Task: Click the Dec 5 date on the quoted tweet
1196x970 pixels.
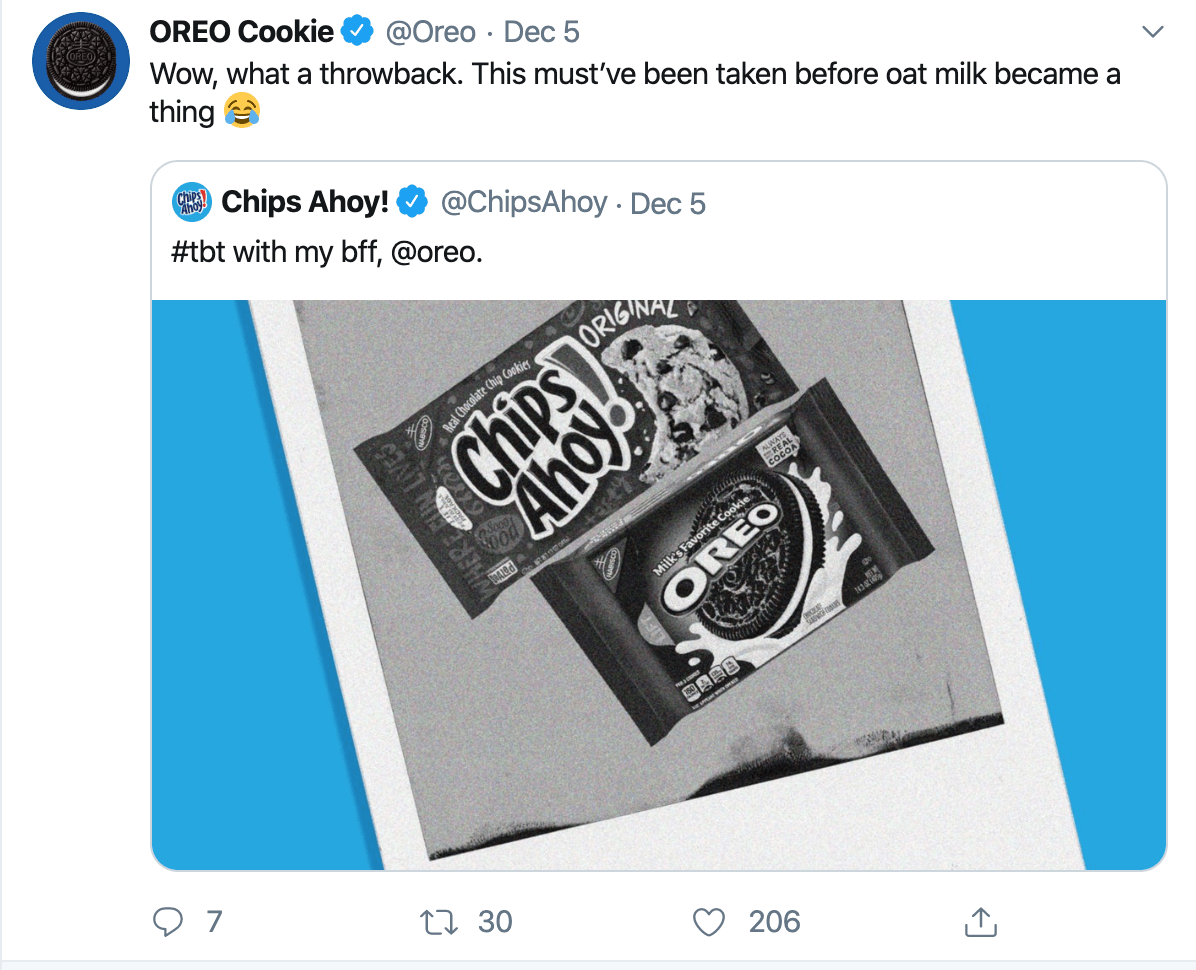Action: point(667,203)
